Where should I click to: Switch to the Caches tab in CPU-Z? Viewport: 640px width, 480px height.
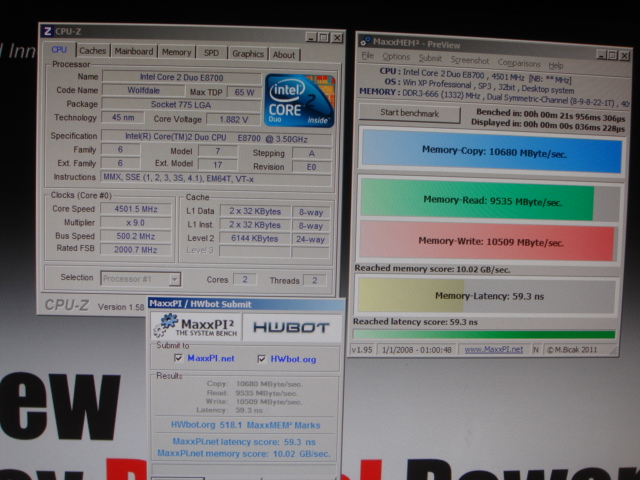click(93, 51)
